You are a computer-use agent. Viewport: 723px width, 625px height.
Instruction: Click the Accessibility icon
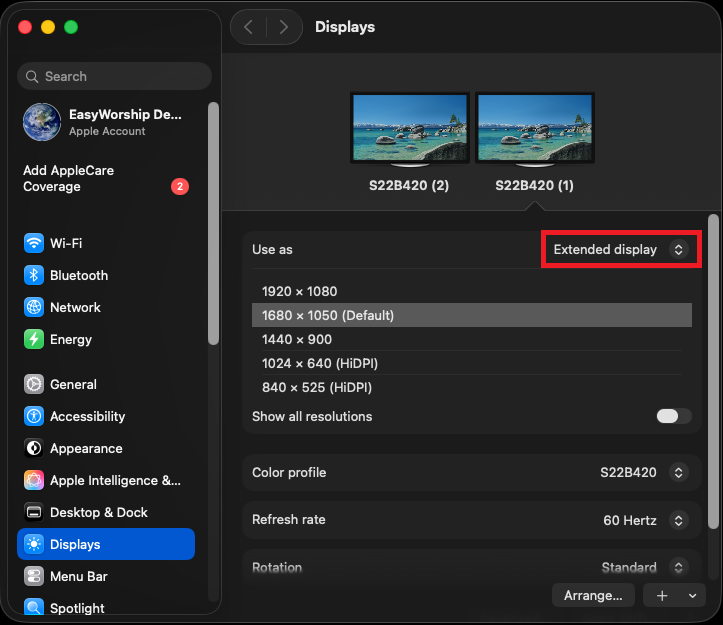pyautogui.click(x=34, y=416)
